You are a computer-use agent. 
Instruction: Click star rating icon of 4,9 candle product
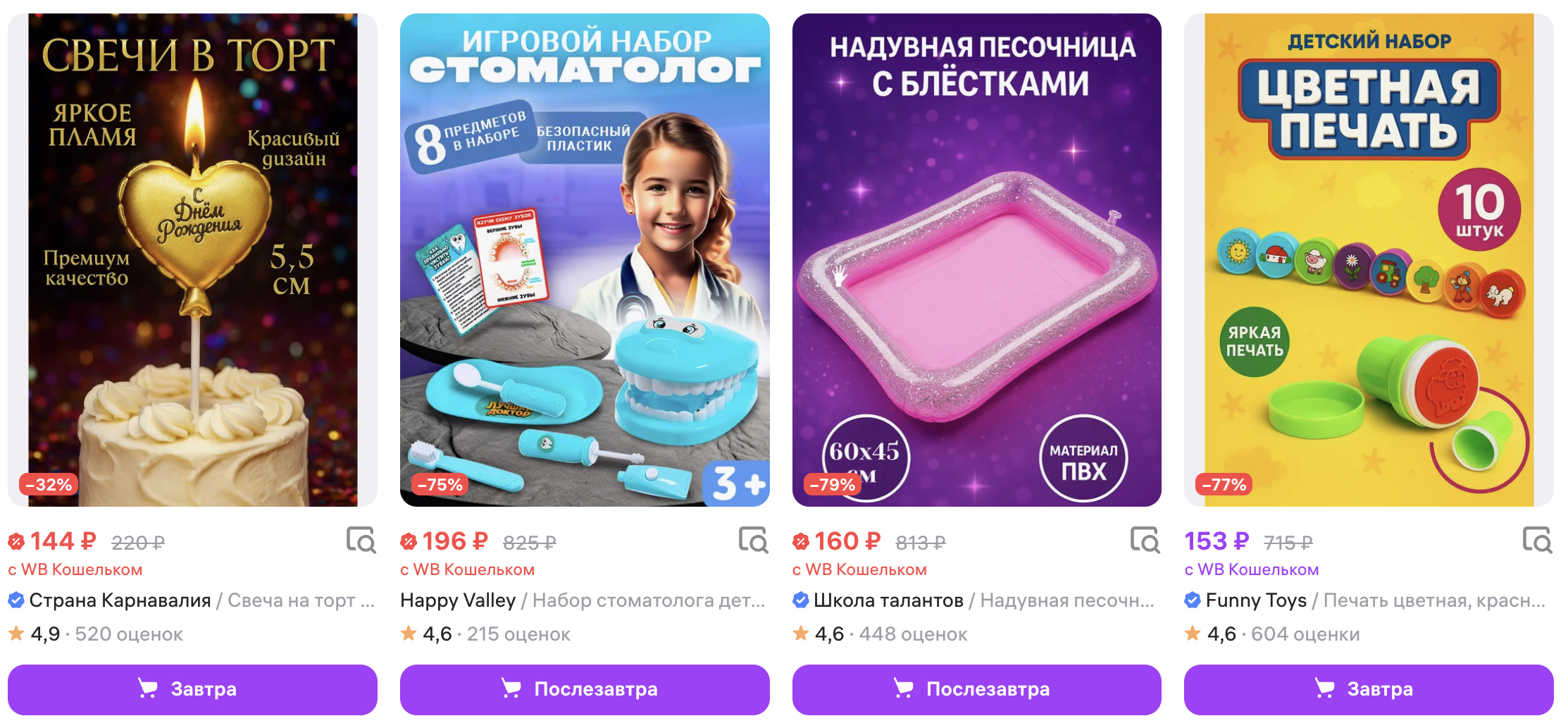[16, 634]
